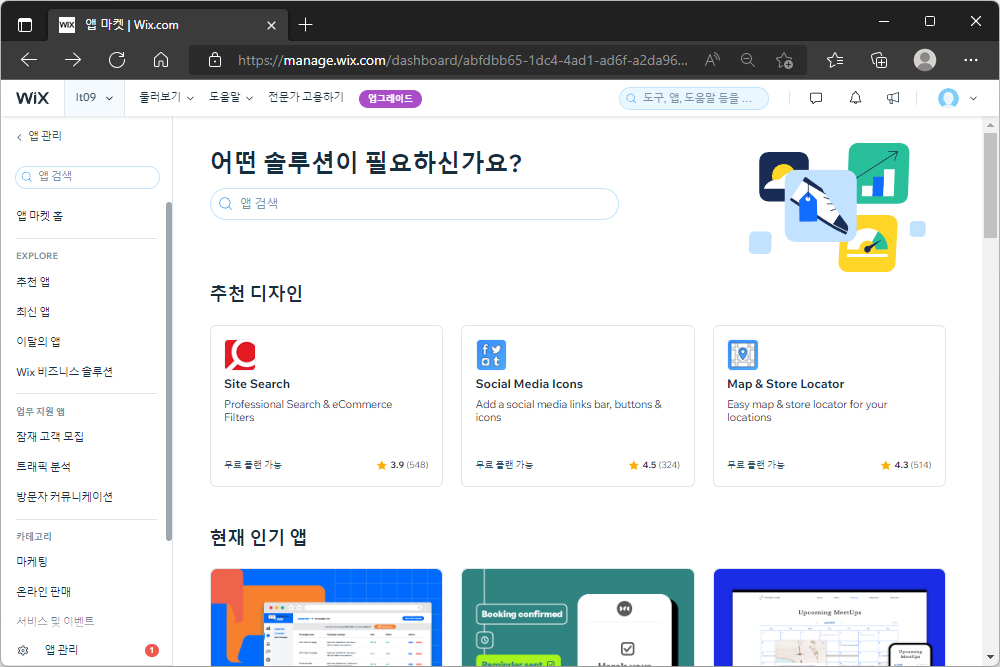Open the Site Search app icon
1000x667 pixels.
(x=240, y=355)
